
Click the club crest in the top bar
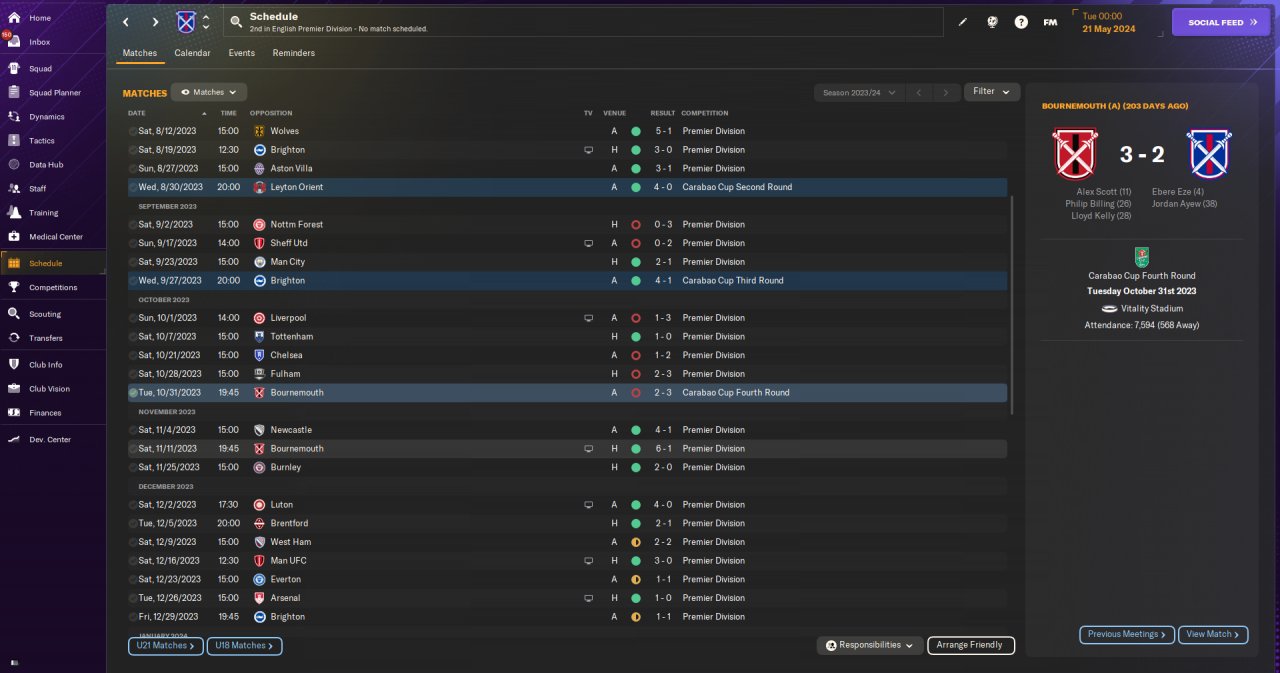pos(186,22)
